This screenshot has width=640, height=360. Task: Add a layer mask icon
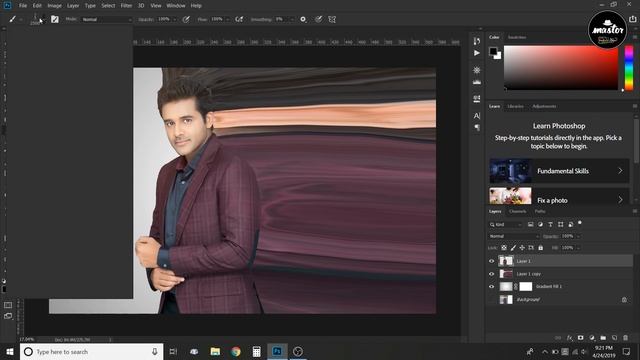pos(580,338)
